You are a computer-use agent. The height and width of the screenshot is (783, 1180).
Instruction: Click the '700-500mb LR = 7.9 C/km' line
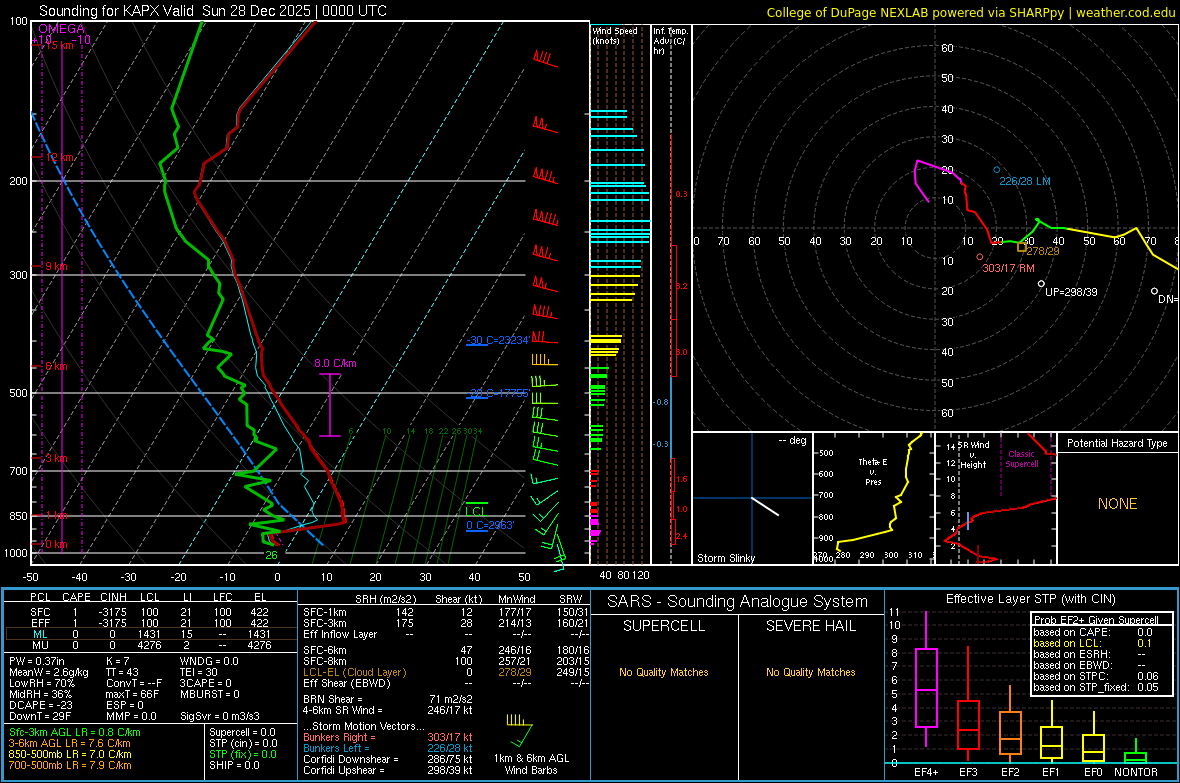(x=70, y=765)
